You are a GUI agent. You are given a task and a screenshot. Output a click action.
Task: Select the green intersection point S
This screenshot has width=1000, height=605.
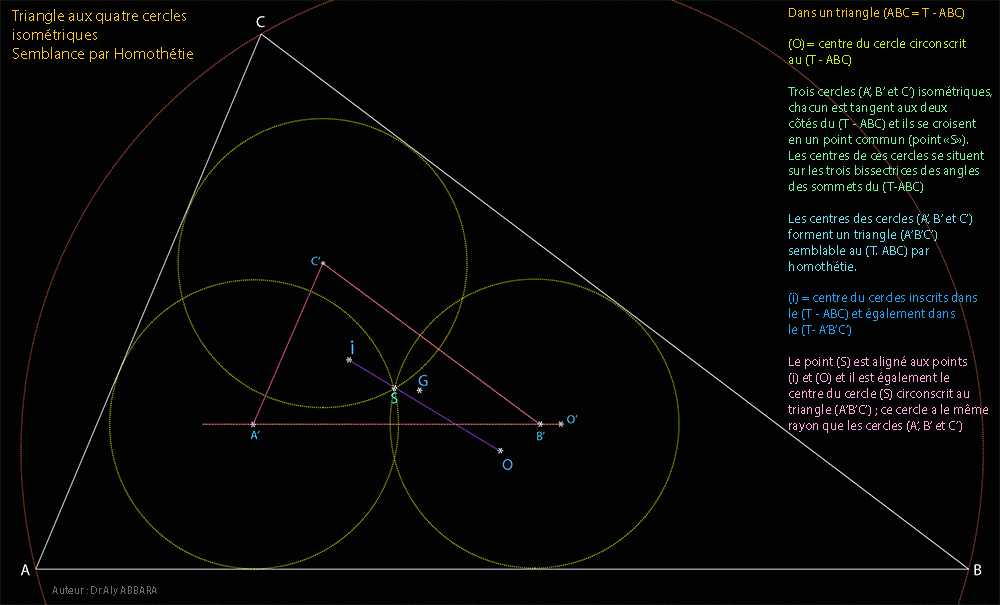[394, 388]
